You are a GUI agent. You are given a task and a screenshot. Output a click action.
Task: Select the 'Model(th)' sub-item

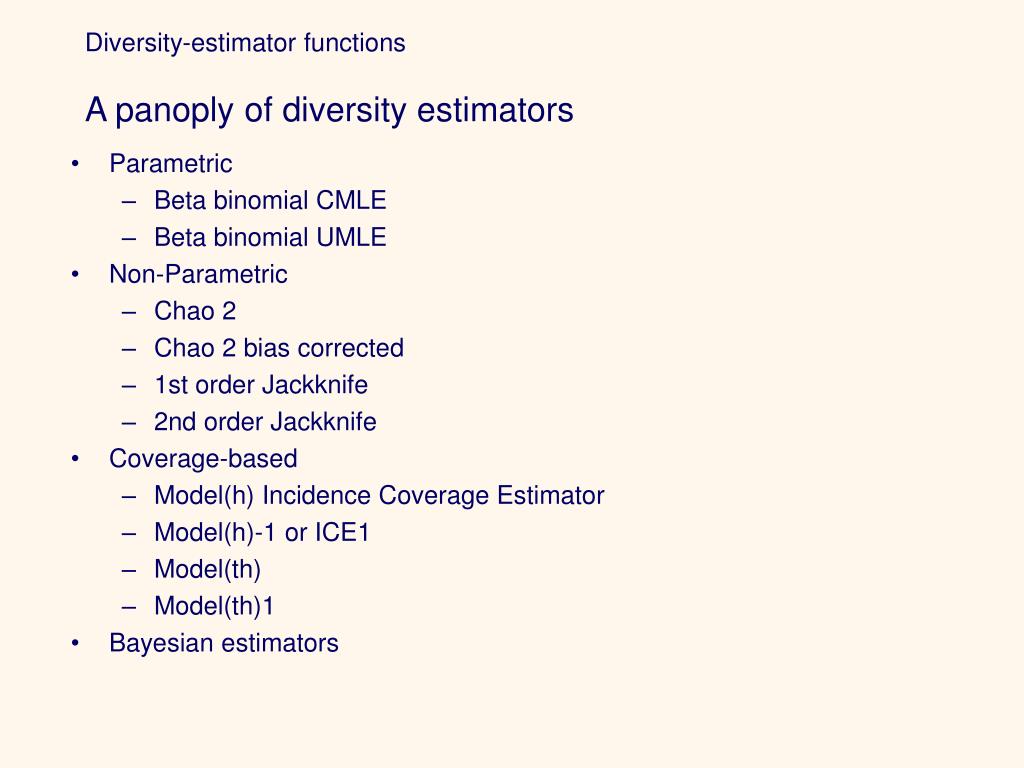(x=207, y=570)
